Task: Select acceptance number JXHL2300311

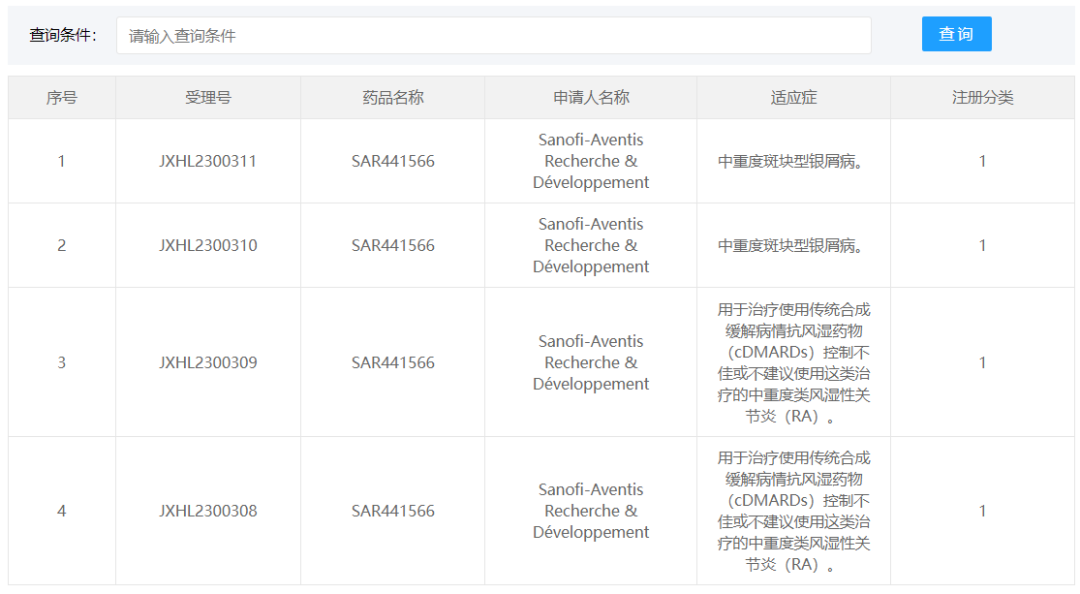Action: pos(208,161)
